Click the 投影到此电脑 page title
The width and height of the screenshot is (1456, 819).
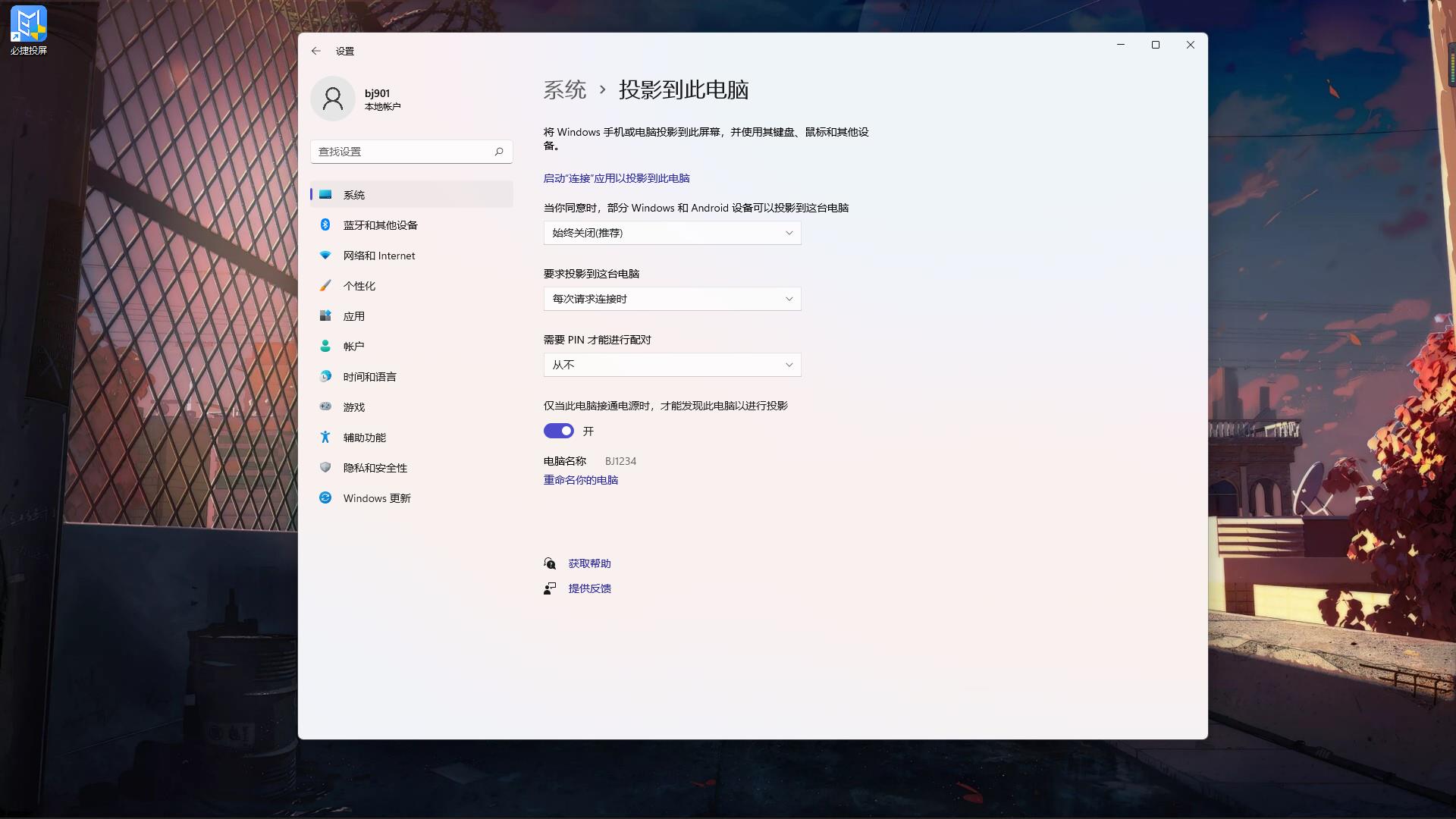(683, 89)
